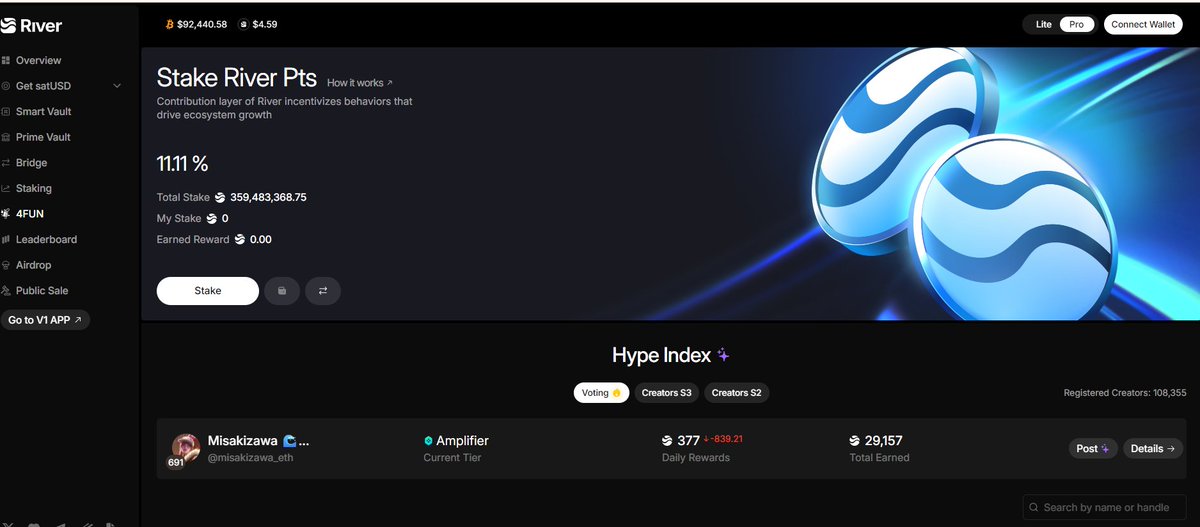This screenshot has height=527, width=1200.
Task: Click the Smart Vault sidebar icon
Action: pyautogui.click(x=6, y=112)
